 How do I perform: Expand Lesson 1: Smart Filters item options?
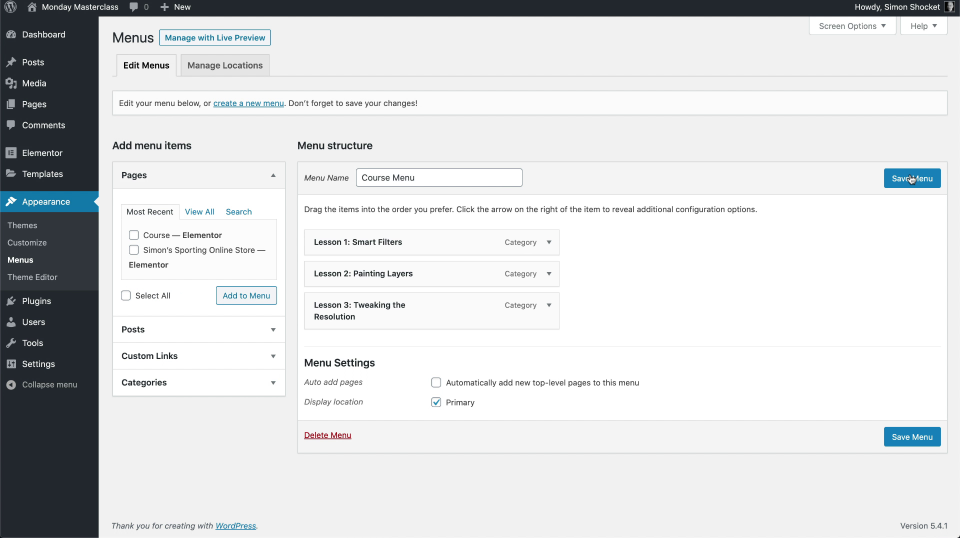click(548, 243)
